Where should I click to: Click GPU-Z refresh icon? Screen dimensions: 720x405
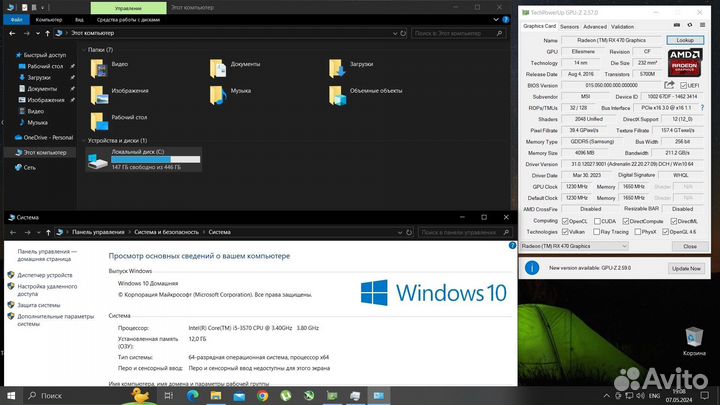point(690,26)
